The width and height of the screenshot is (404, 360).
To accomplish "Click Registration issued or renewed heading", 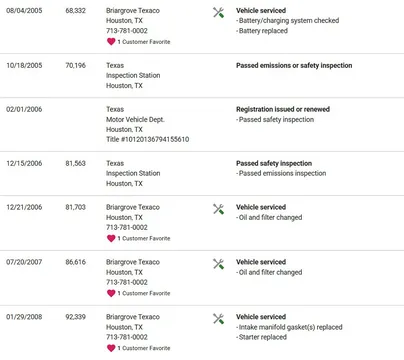I will [283, 109].
